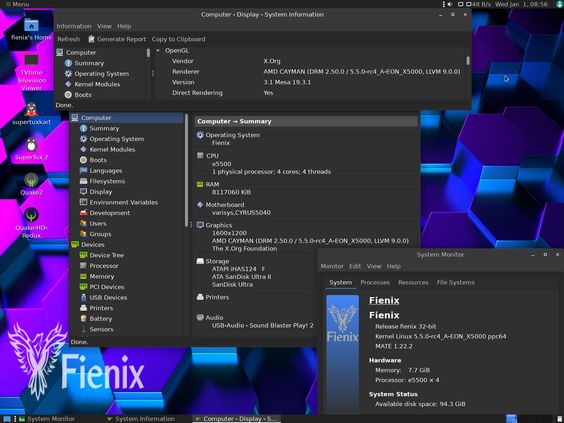Image resolution: width=564 pixels, height=423 pixels.
Task: Select Processor entry in sidebar
Action: pos(104,266)
